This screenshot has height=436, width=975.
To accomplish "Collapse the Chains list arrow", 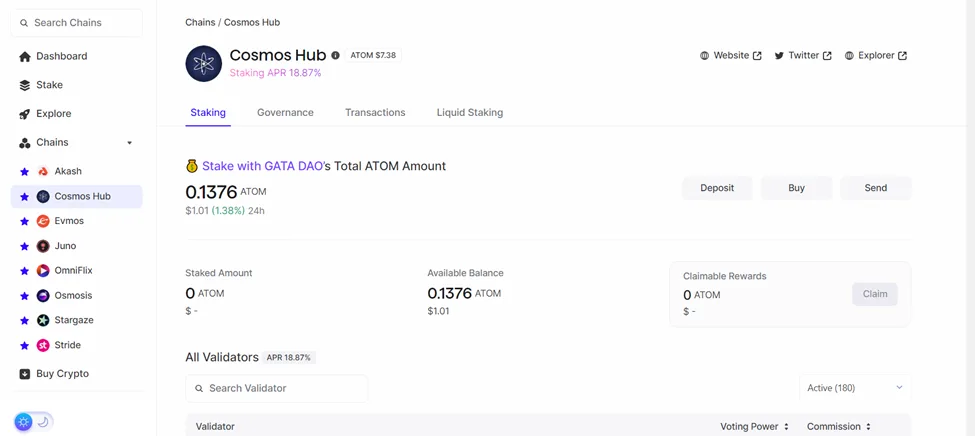I will 129,142.
